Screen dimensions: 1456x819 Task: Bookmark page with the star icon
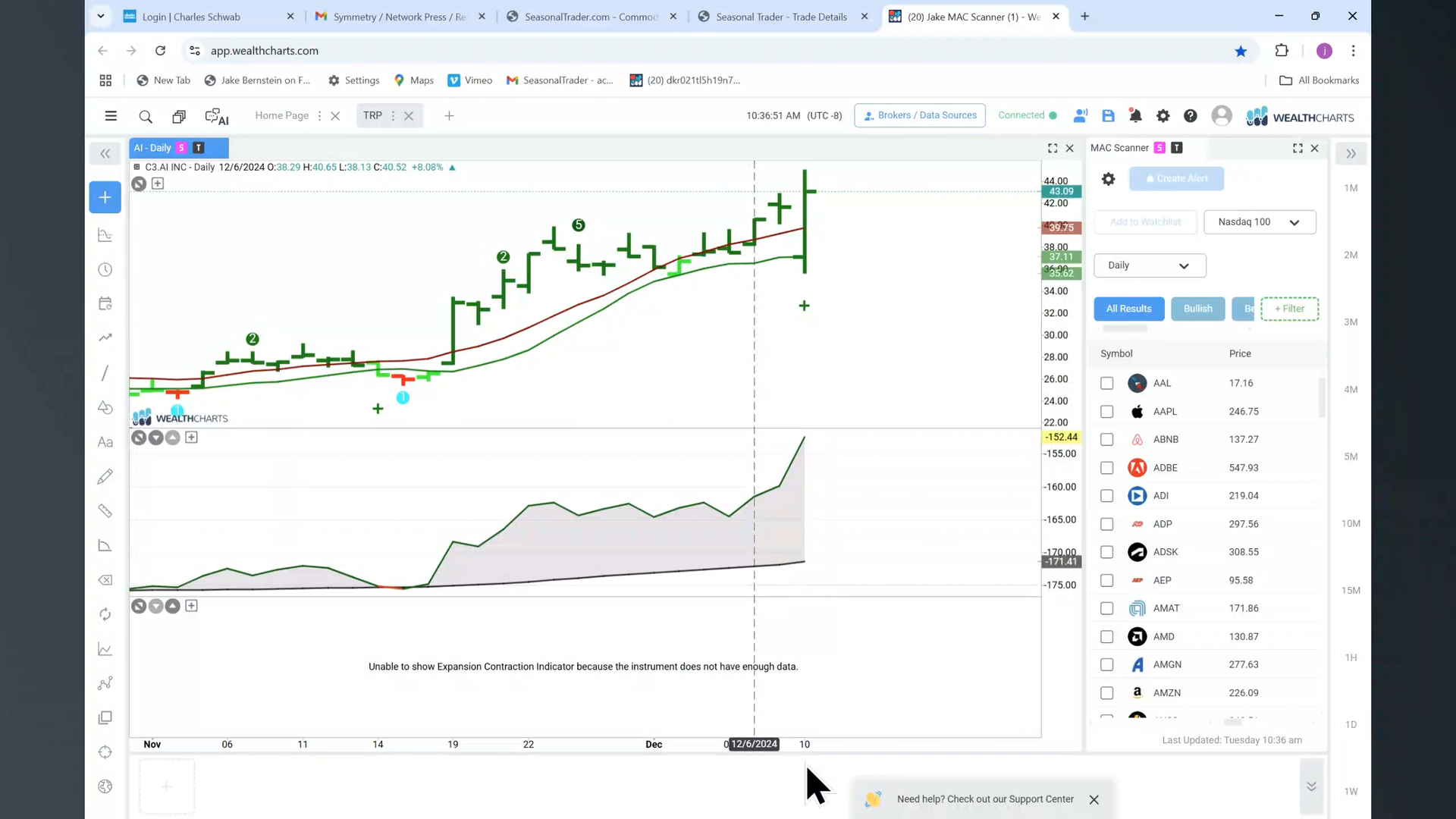coord(1241,51)
